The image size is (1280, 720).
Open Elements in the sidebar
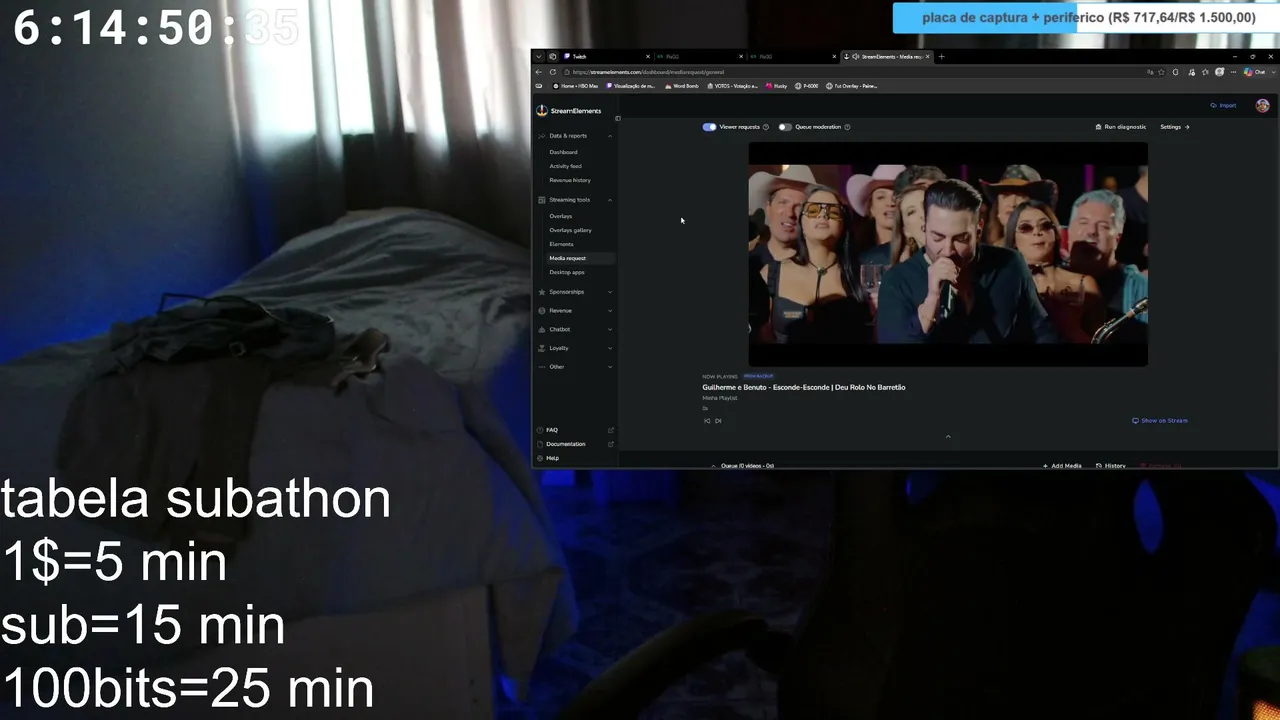[561, 244]
